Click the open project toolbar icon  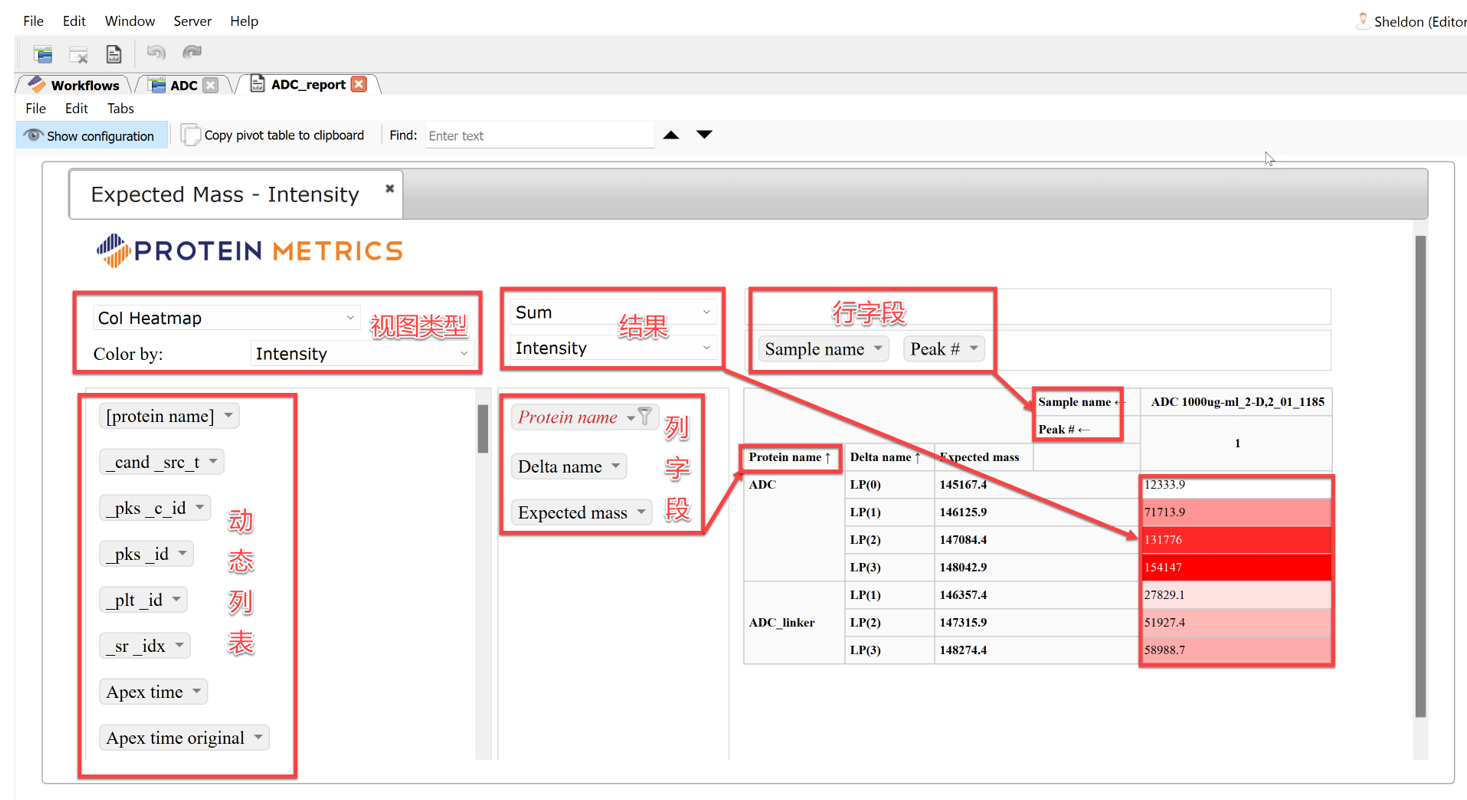pyautogui.click(x=43, y=54)
